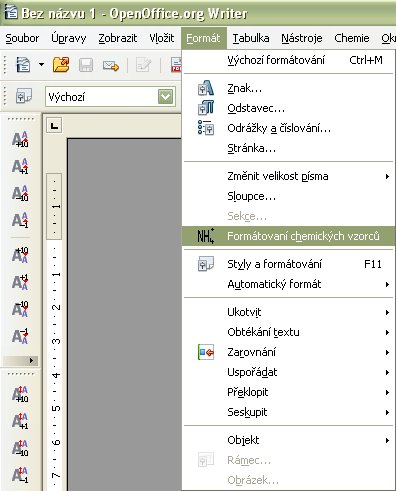The height and width of the screenshot is (491, 396).
Task: Click the greyed-out Rámec... entry
Action: coord(289,460)
